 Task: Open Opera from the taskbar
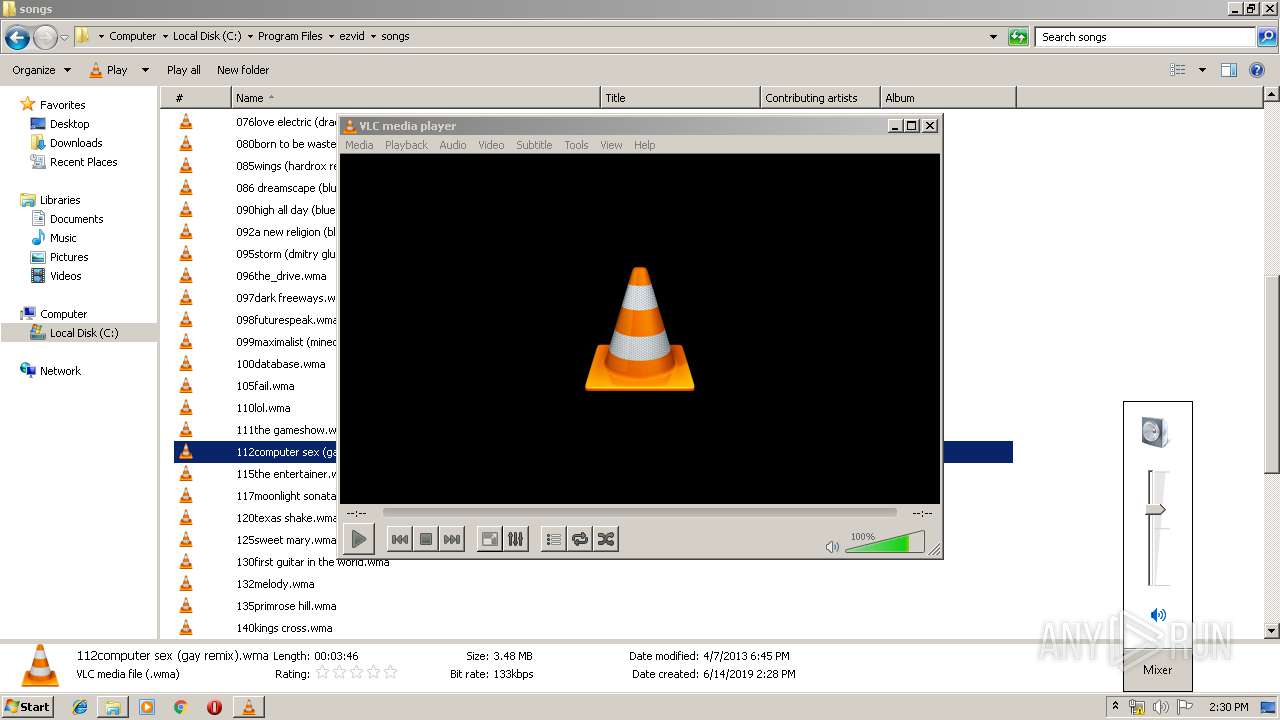pos(214,707)
